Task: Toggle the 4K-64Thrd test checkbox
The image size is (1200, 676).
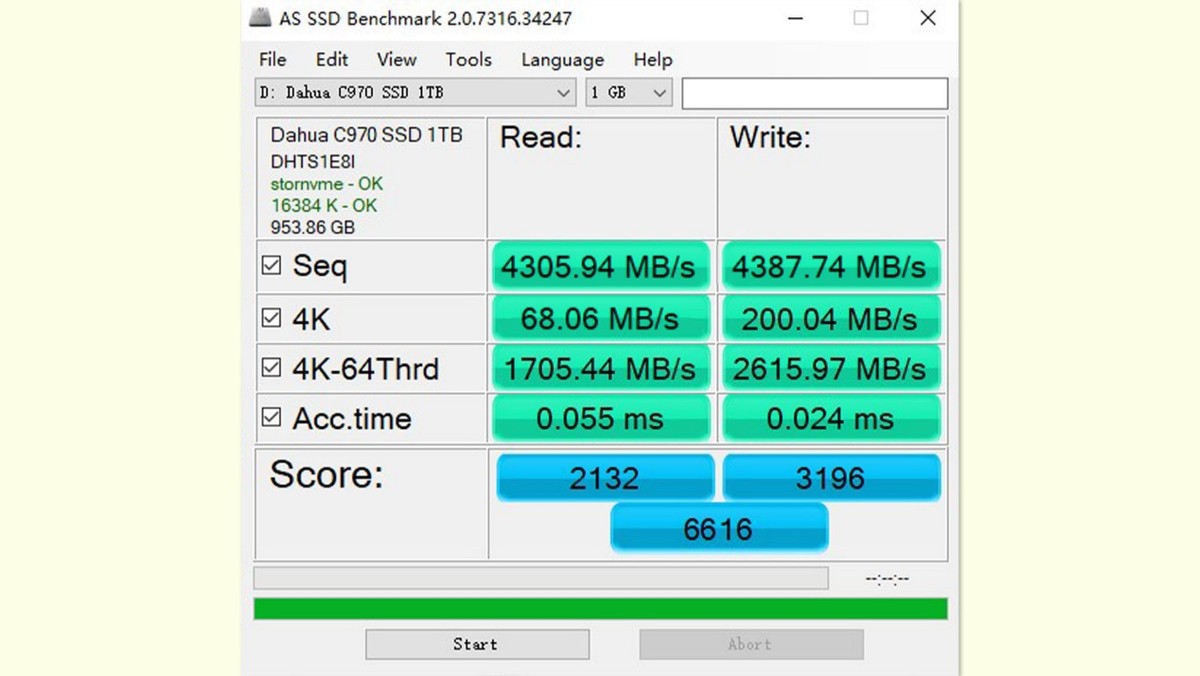Action: point(271,368)
